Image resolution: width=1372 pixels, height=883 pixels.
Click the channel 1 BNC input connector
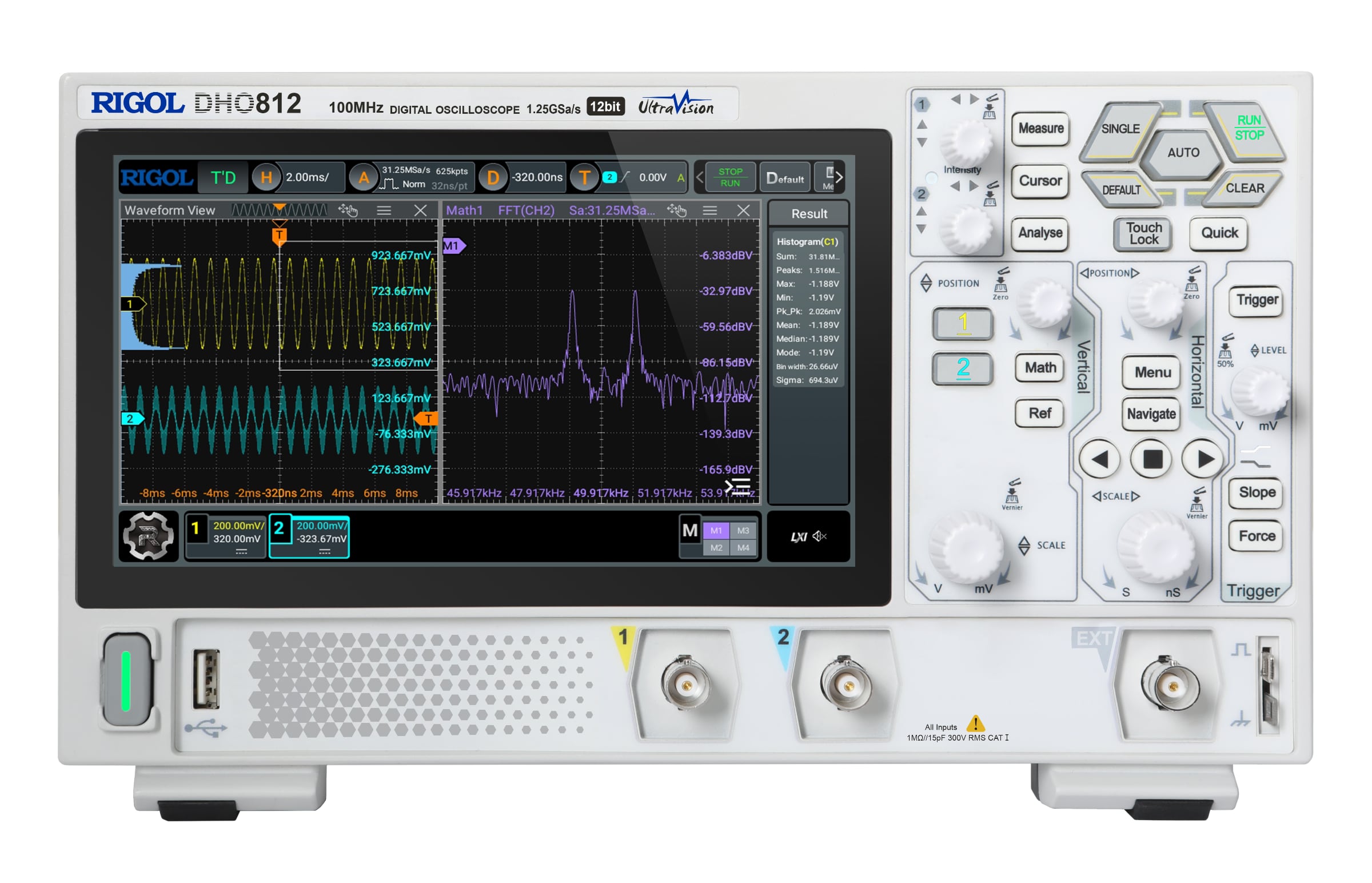coord(685,684)
